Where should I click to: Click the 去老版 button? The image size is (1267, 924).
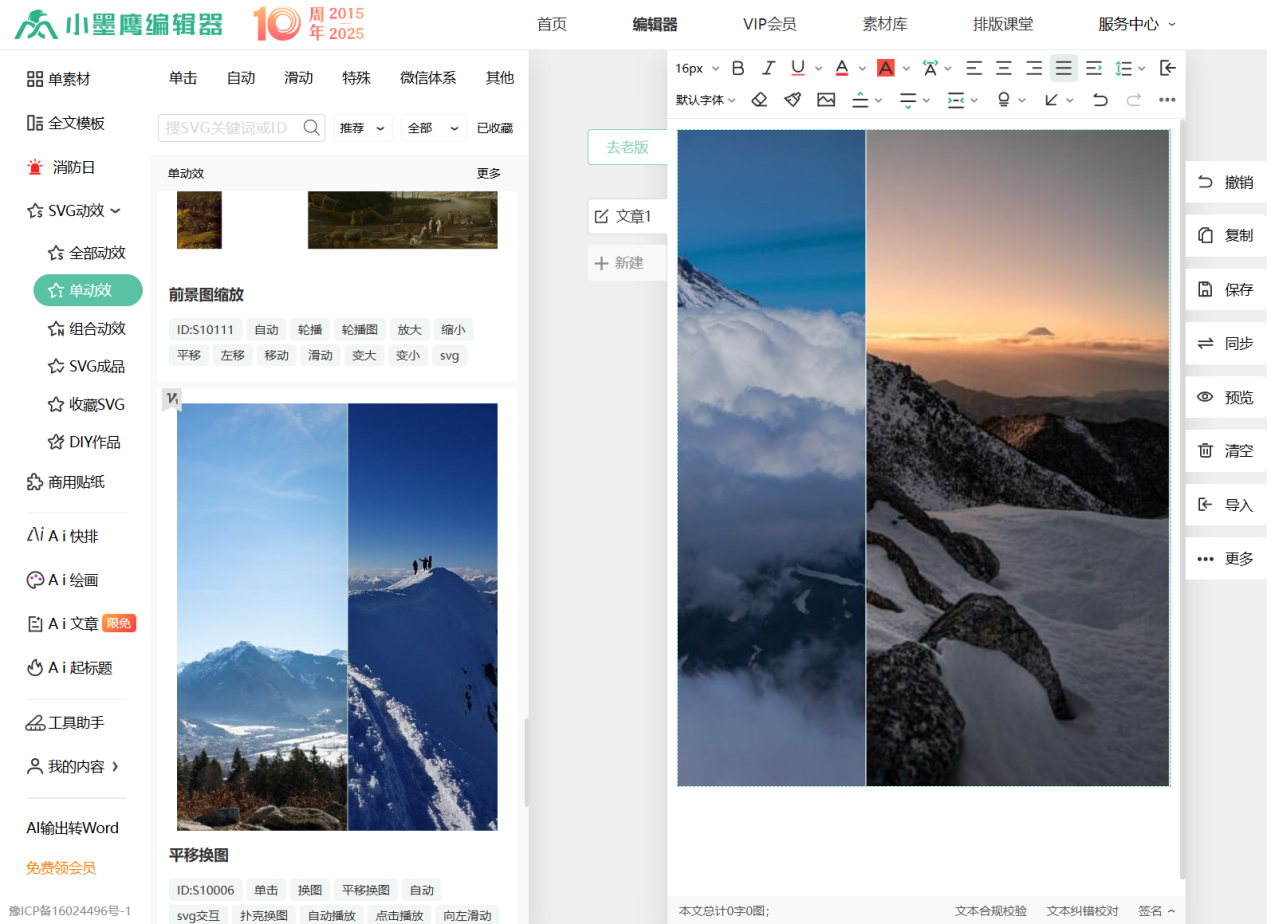click(x=627, y=147)
